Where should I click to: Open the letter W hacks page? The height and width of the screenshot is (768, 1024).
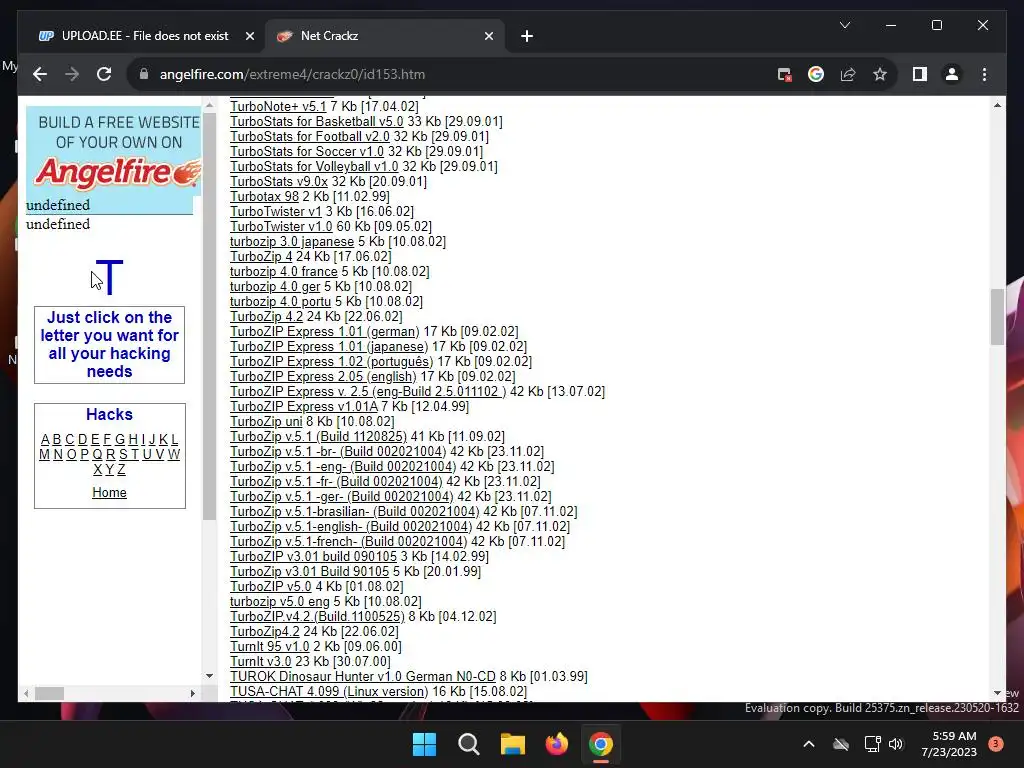click(174, 455)
